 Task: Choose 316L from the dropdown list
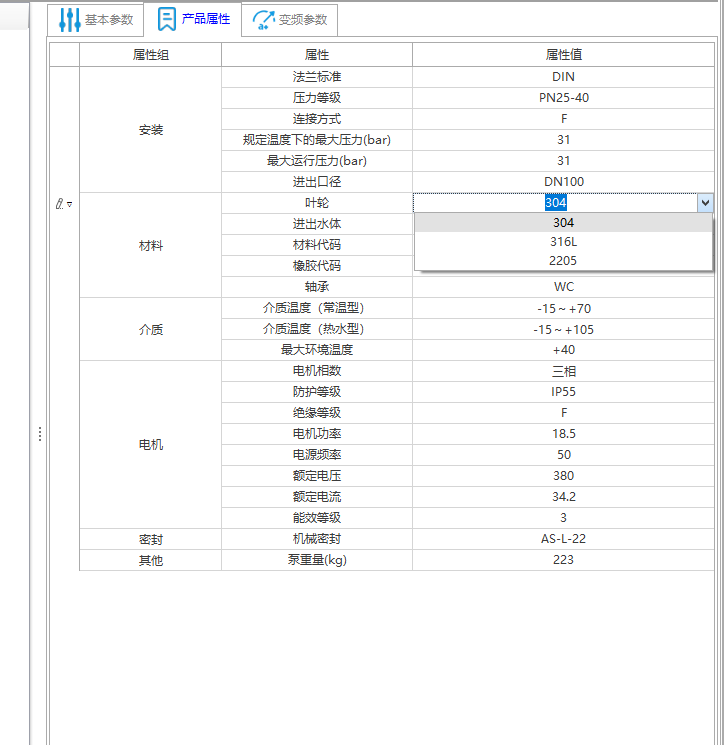tap(563, 242)
